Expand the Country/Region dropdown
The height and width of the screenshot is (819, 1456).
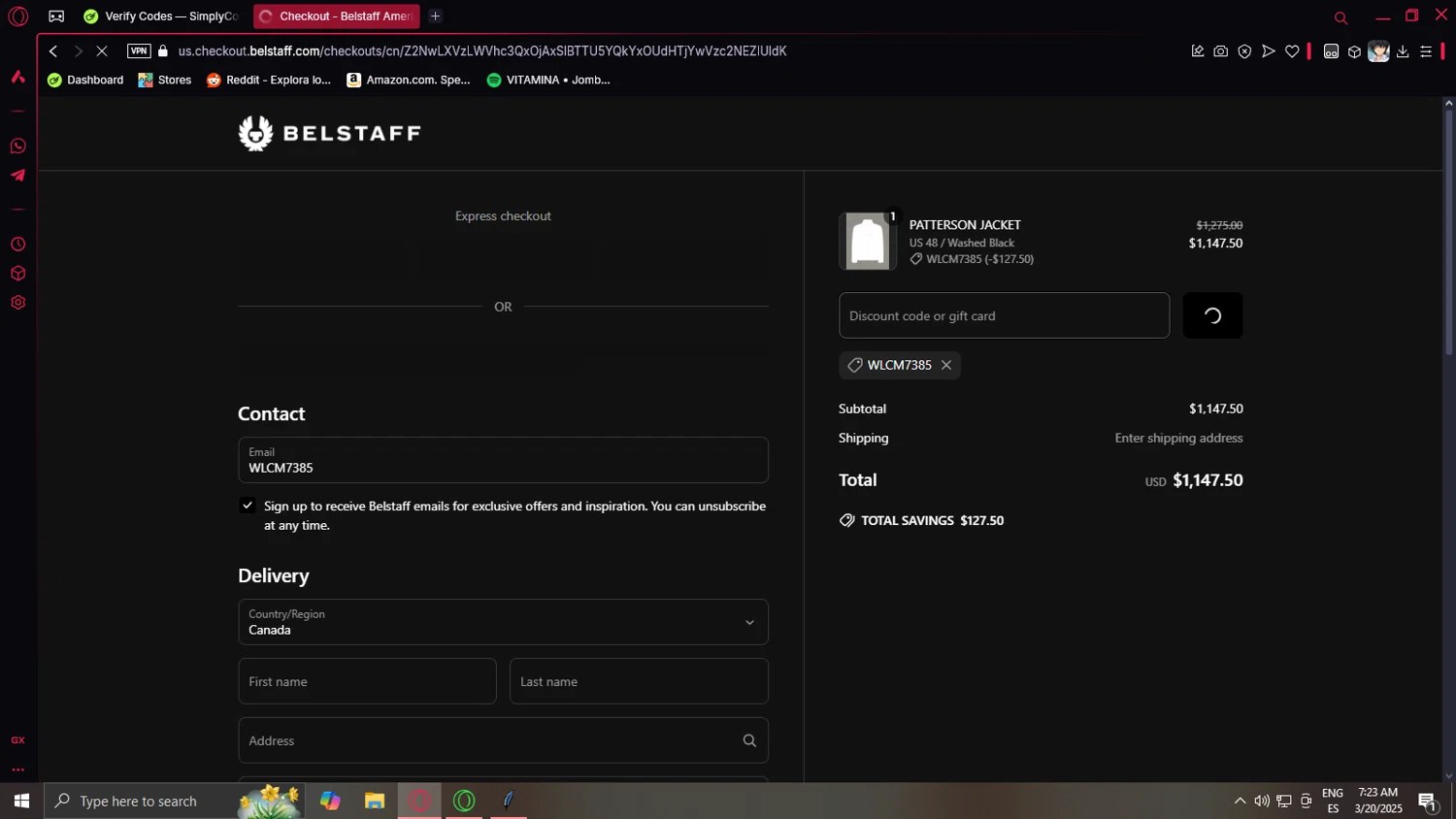[503, 622]
